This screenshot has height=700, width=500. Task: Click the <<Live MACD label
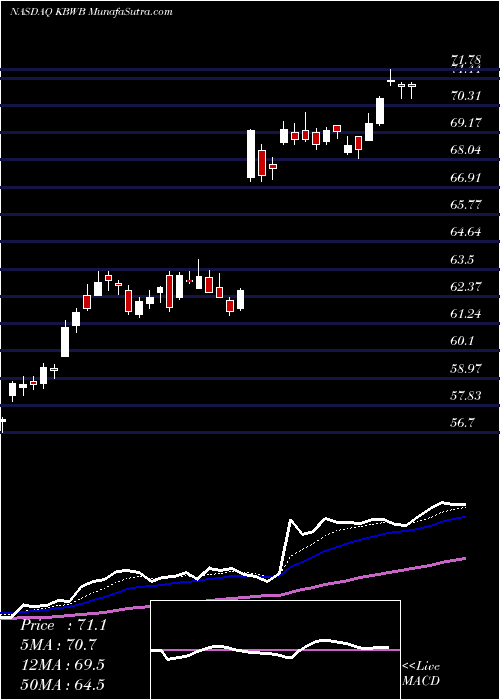[421, 674]
